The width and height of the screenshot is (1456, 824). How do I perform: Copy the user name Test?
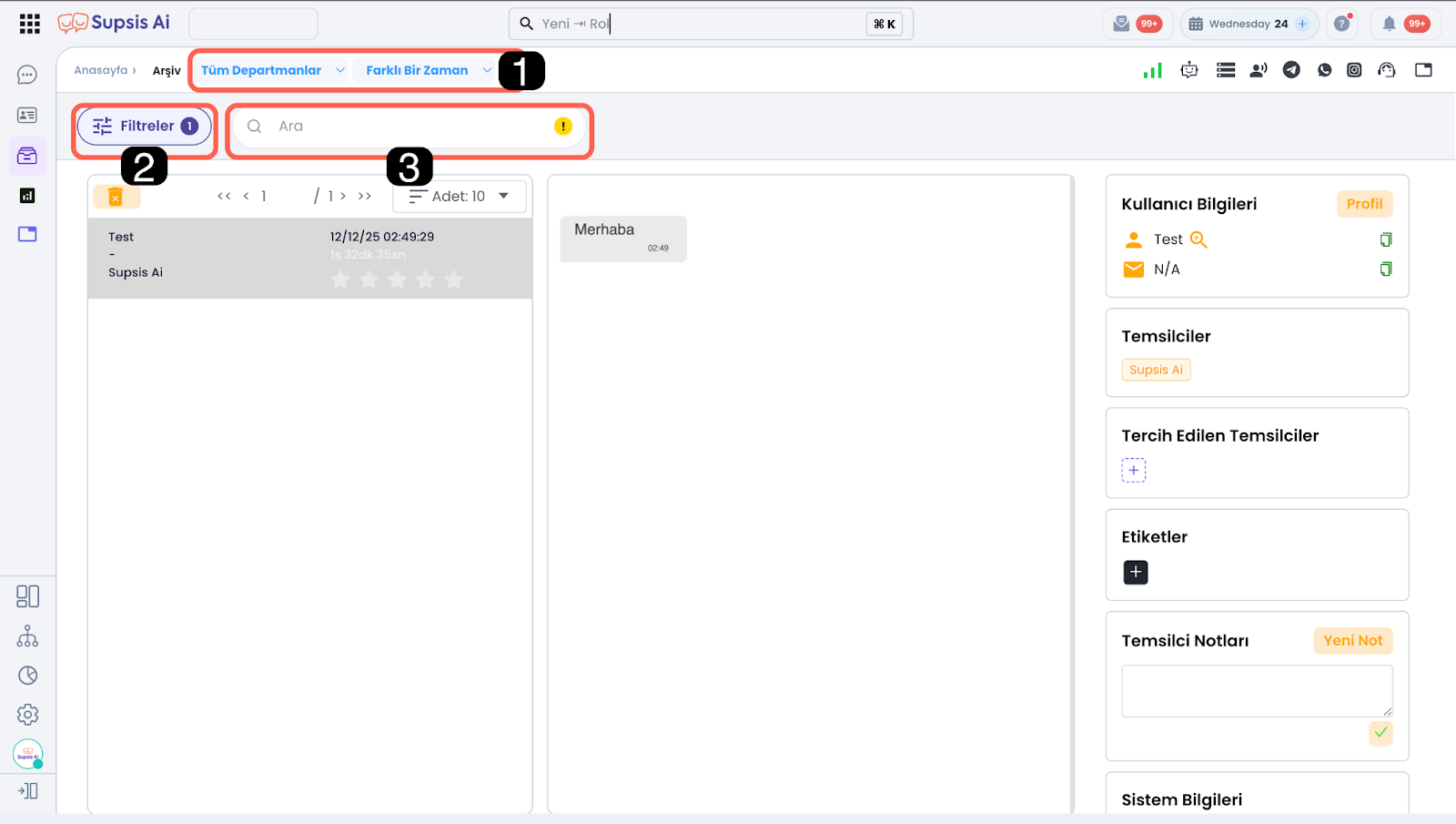1385,239
